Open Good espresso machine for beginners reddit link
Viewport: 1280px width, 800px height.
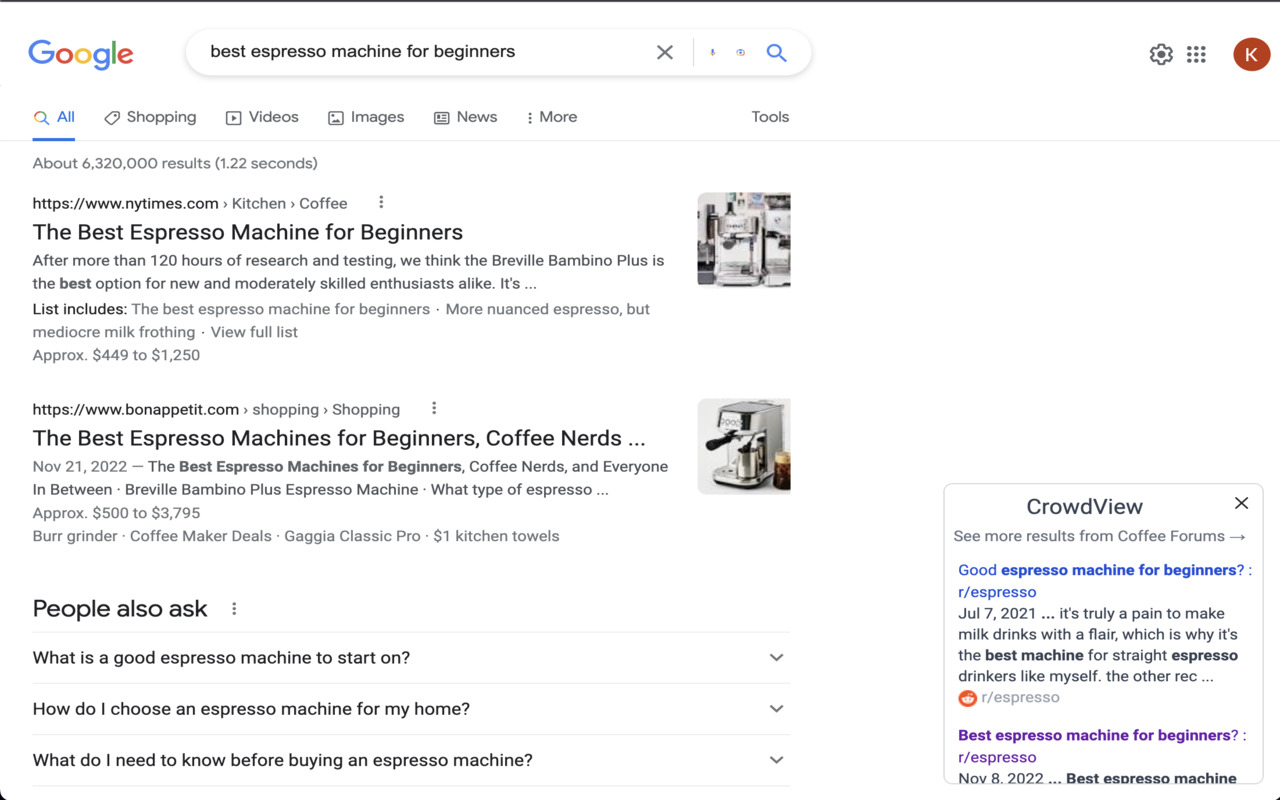pyautogui.click(x=1104, y=581)
